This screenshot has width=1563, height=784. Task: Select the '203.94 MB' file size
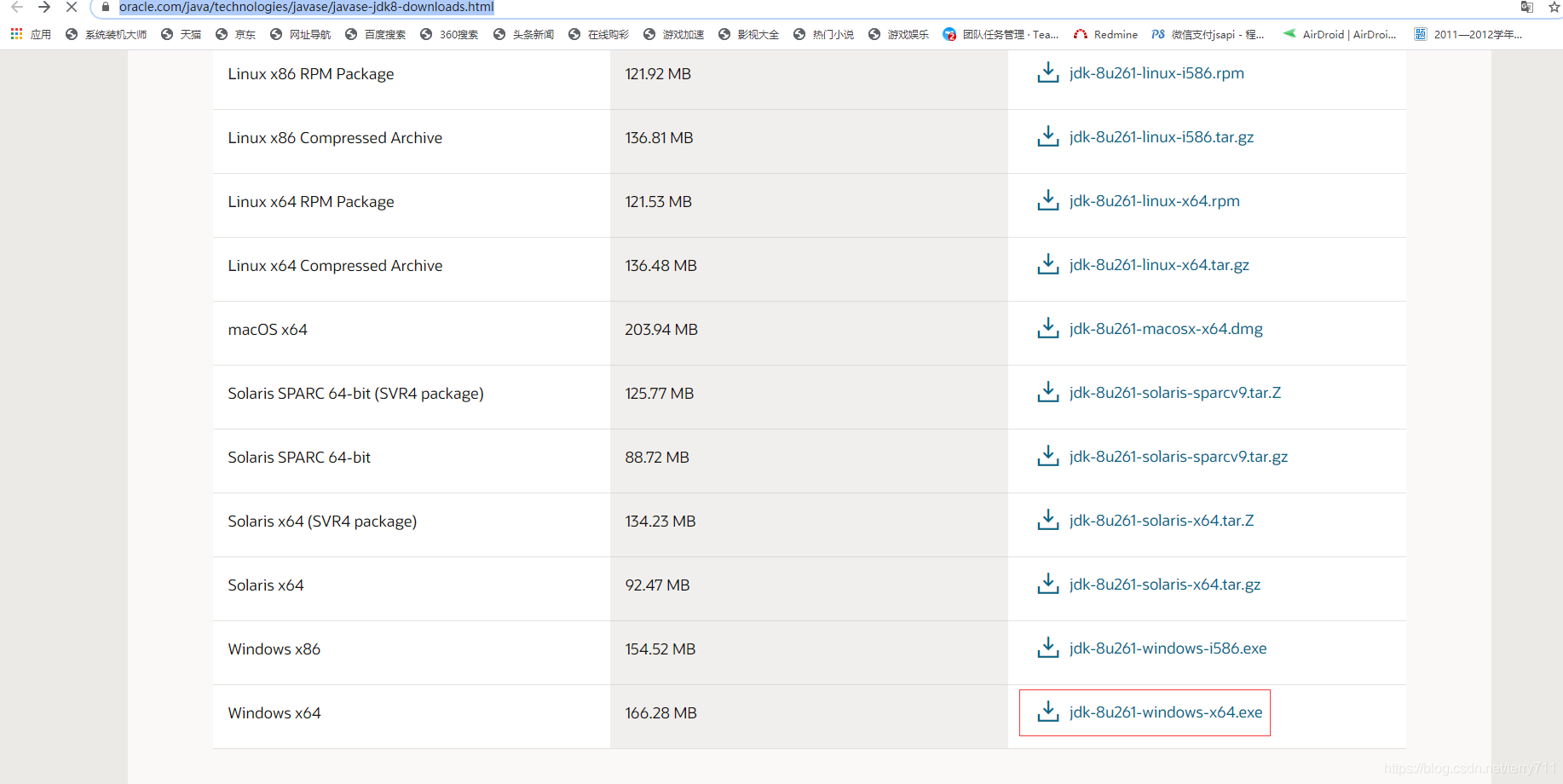pyautogui.click(x=661, y=330)
